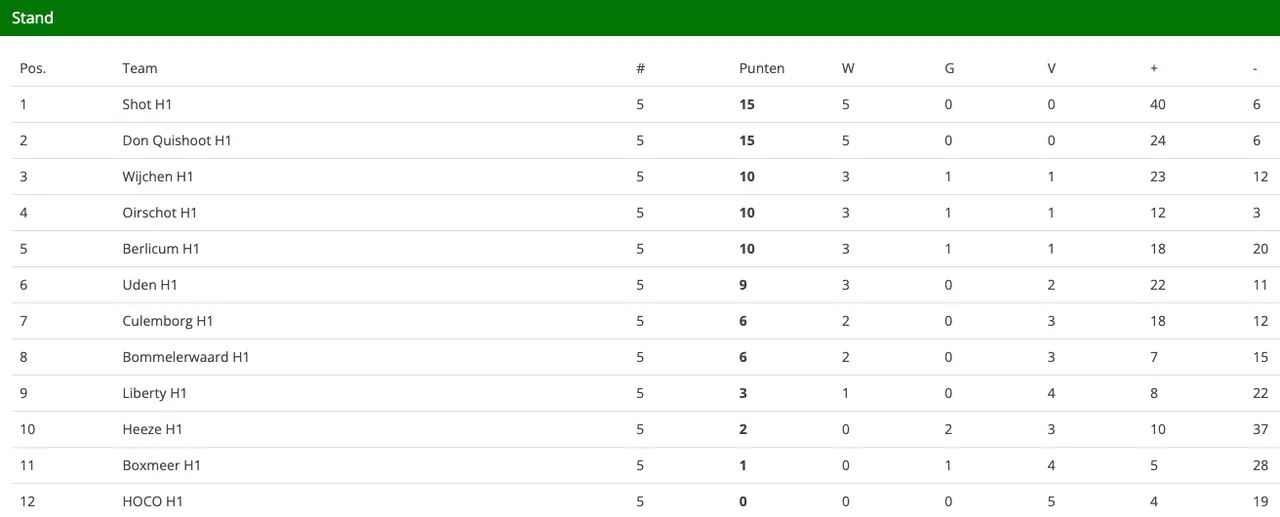The image size is (1280, 517).
Task: Click on Oirschot H1 team
Action: pos(160,213)
